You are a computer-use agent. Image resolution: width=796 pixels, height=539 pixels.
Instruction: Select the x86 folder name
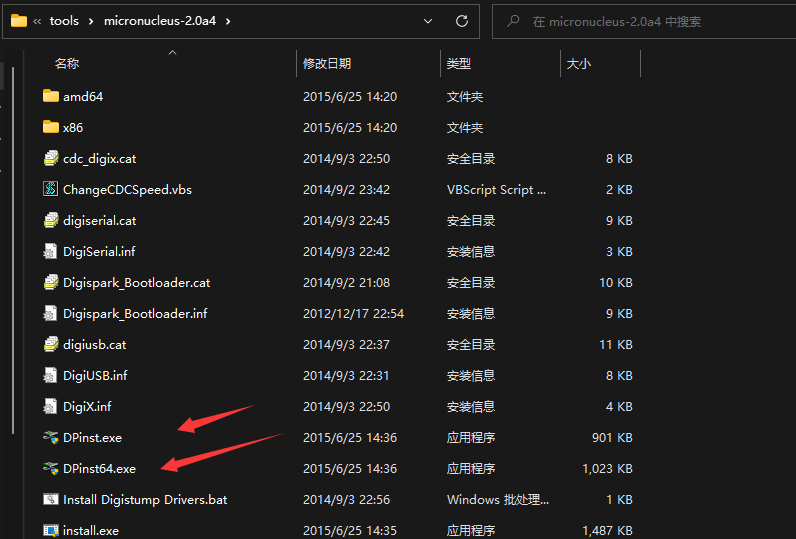click(73, 127)
